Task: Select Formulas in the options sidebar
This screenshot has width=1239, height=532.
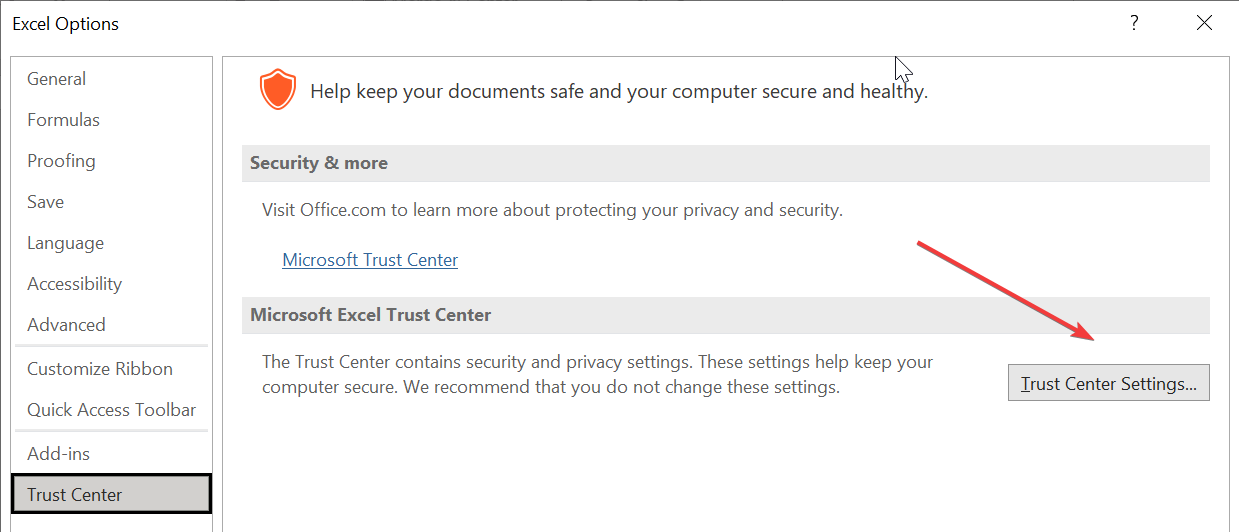Action: (x=63, y=120)
